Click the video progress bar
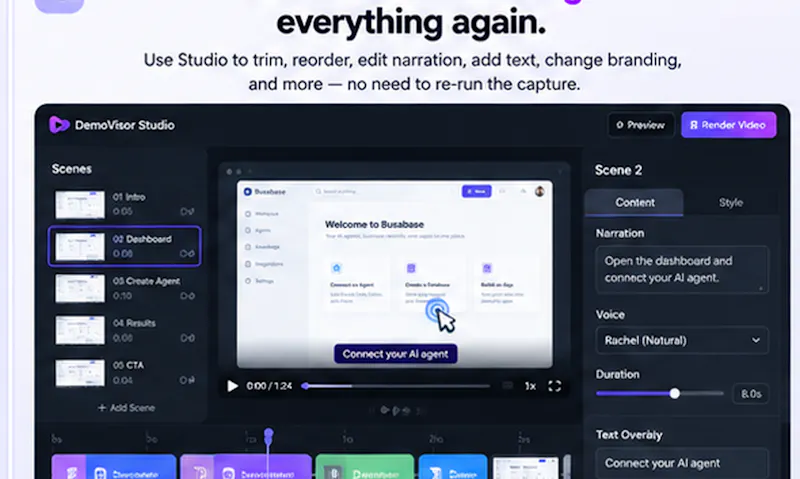800x479 pixels. pyautogui.click(x=397, y=386)
